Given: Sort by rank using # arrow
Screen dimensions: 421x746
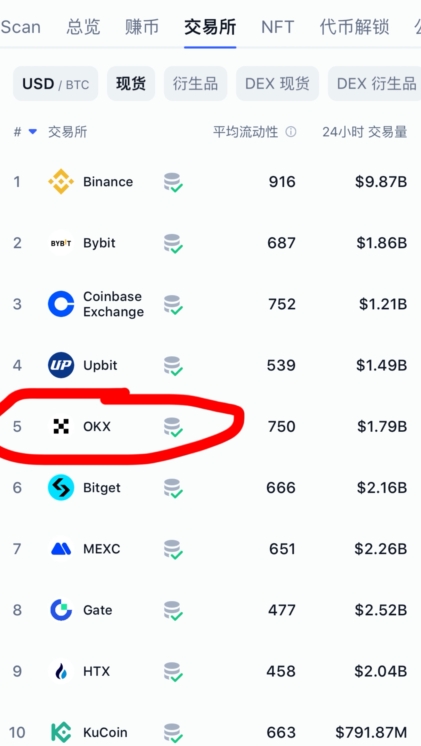Looking at the screenshot, I should click(33, 132).
